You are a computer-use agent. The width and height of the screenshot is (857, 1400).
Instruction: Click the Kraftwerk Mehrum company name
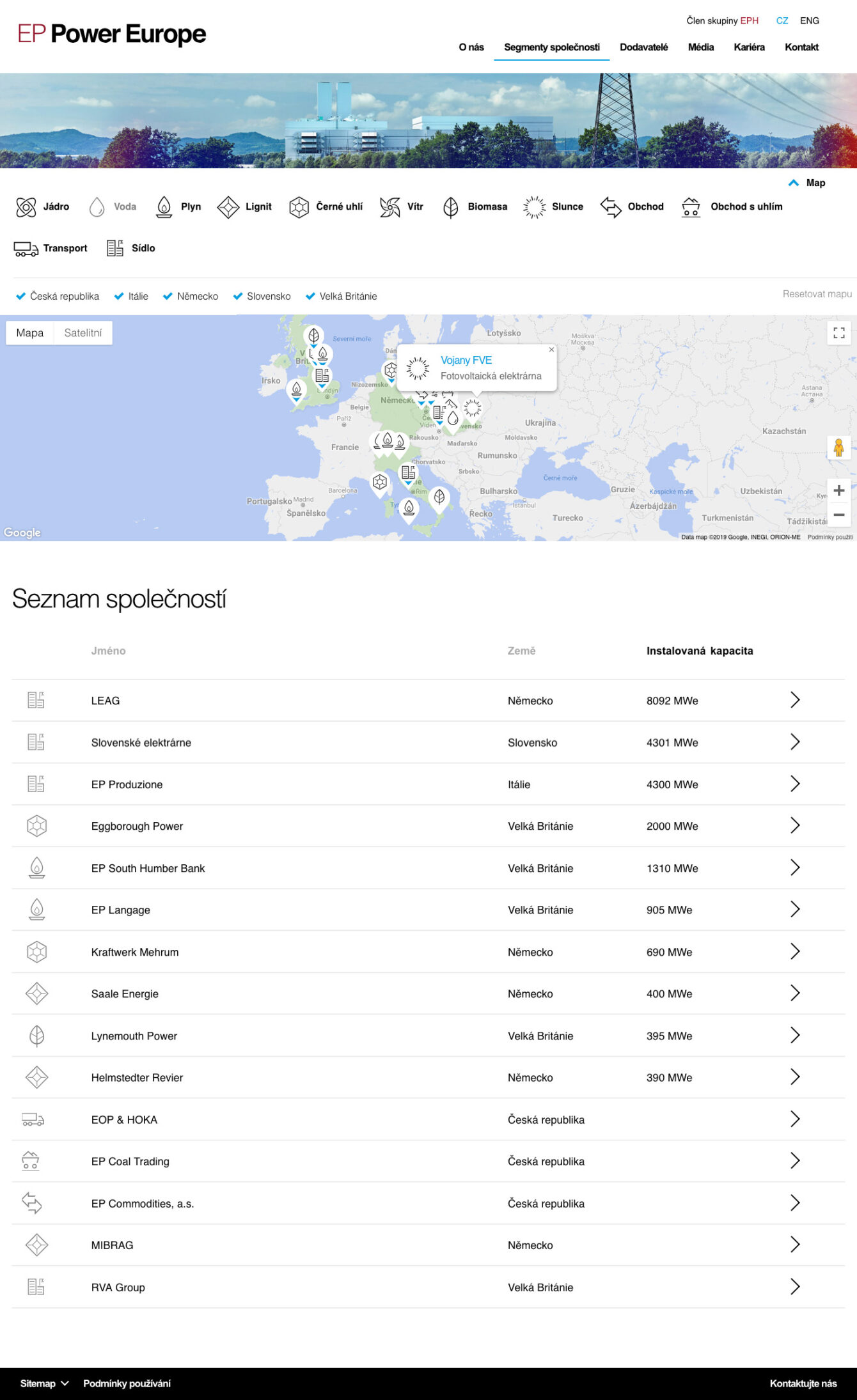135,952
